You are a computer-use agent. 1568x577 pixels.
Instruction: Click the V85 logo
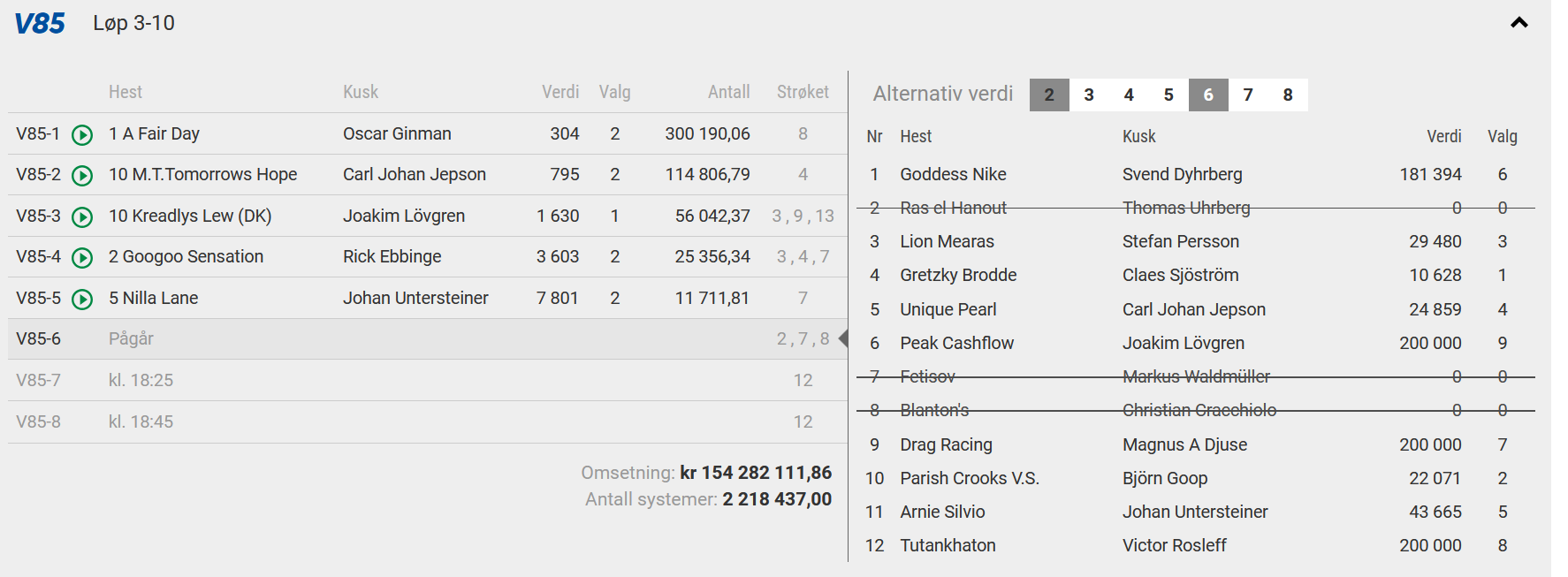[40, 24]
